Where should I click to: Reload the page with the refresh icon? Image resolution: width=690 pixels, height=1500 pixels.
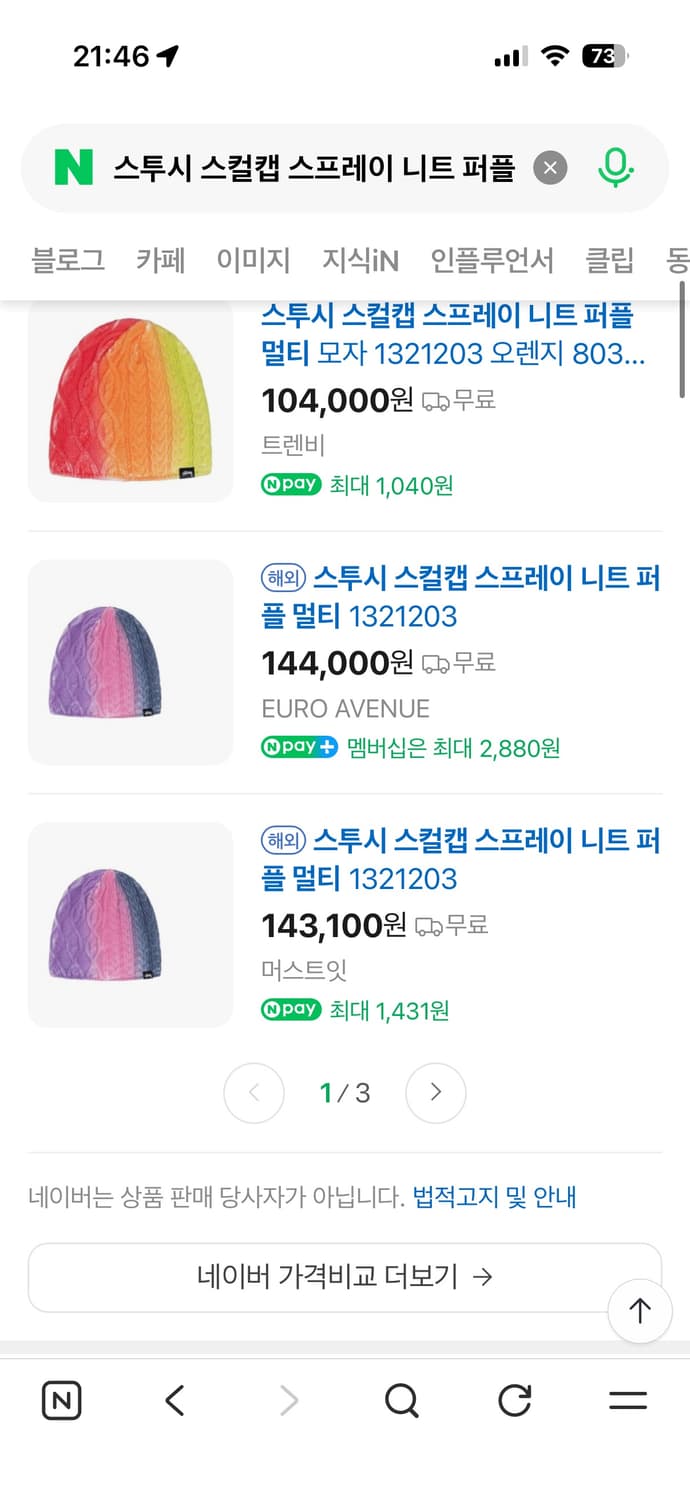point(514,1400)
